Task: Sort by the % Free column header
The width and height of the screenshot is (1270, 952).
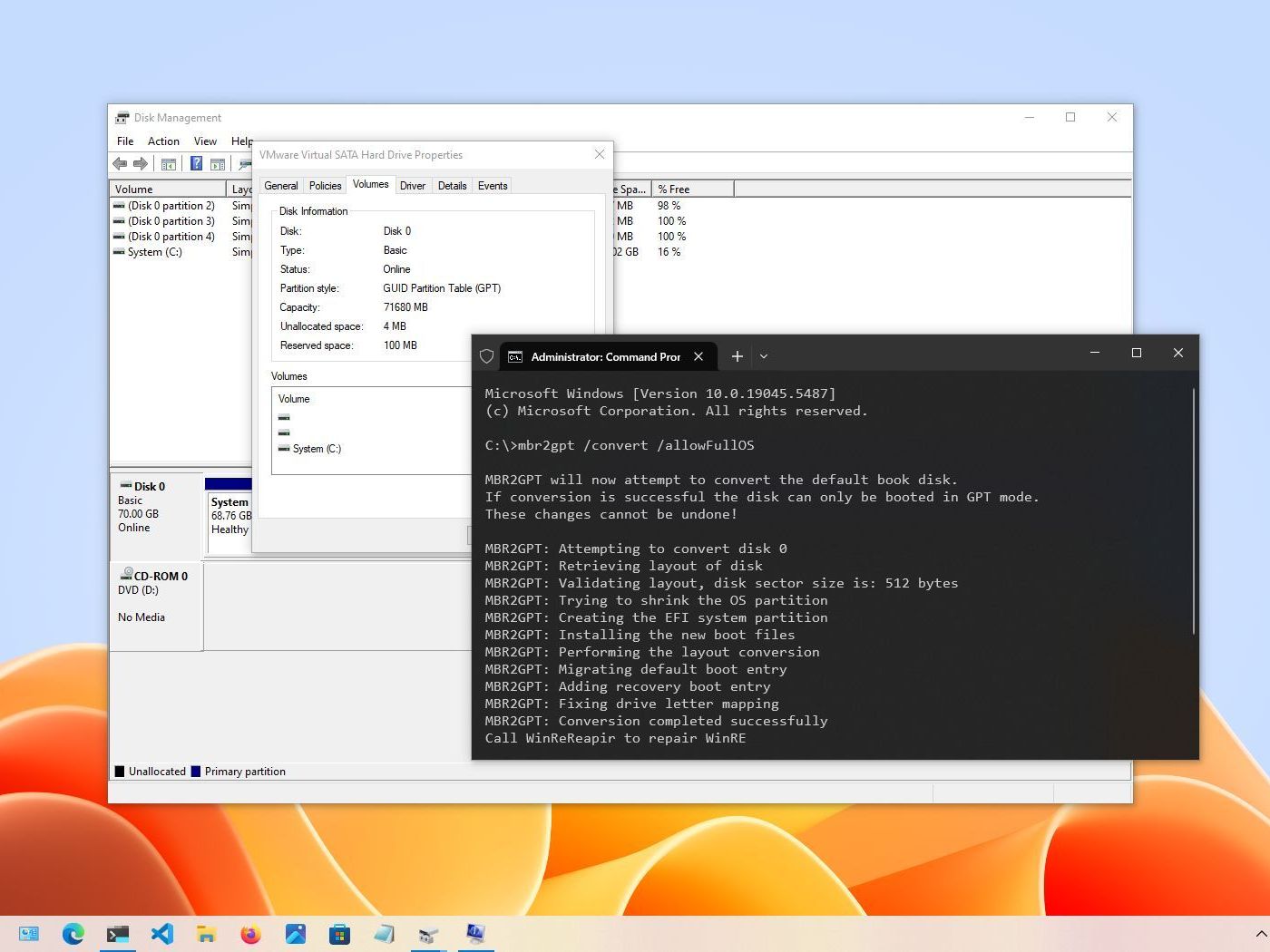Action: click(693, 189)
